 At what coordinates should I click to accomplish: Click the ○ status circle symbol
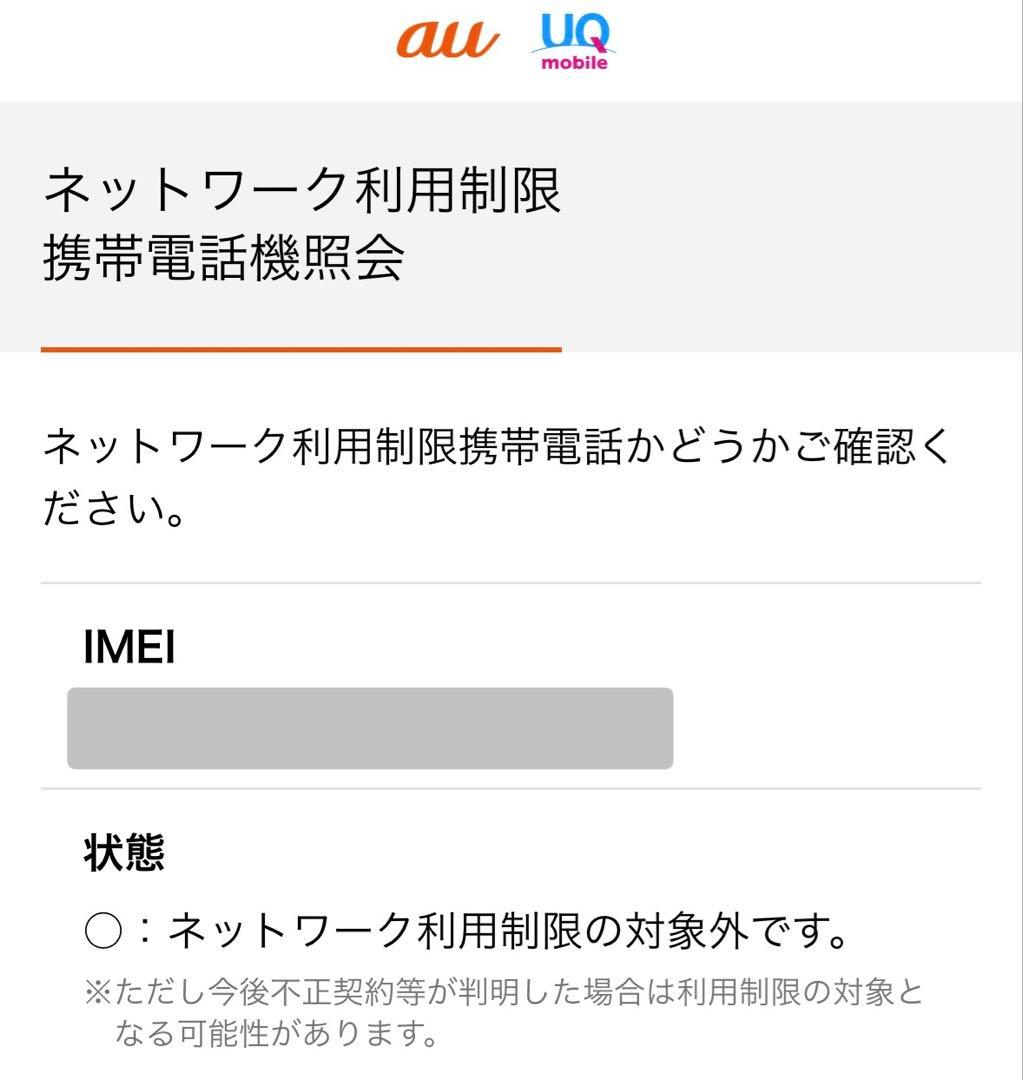[x=103, y=933]
